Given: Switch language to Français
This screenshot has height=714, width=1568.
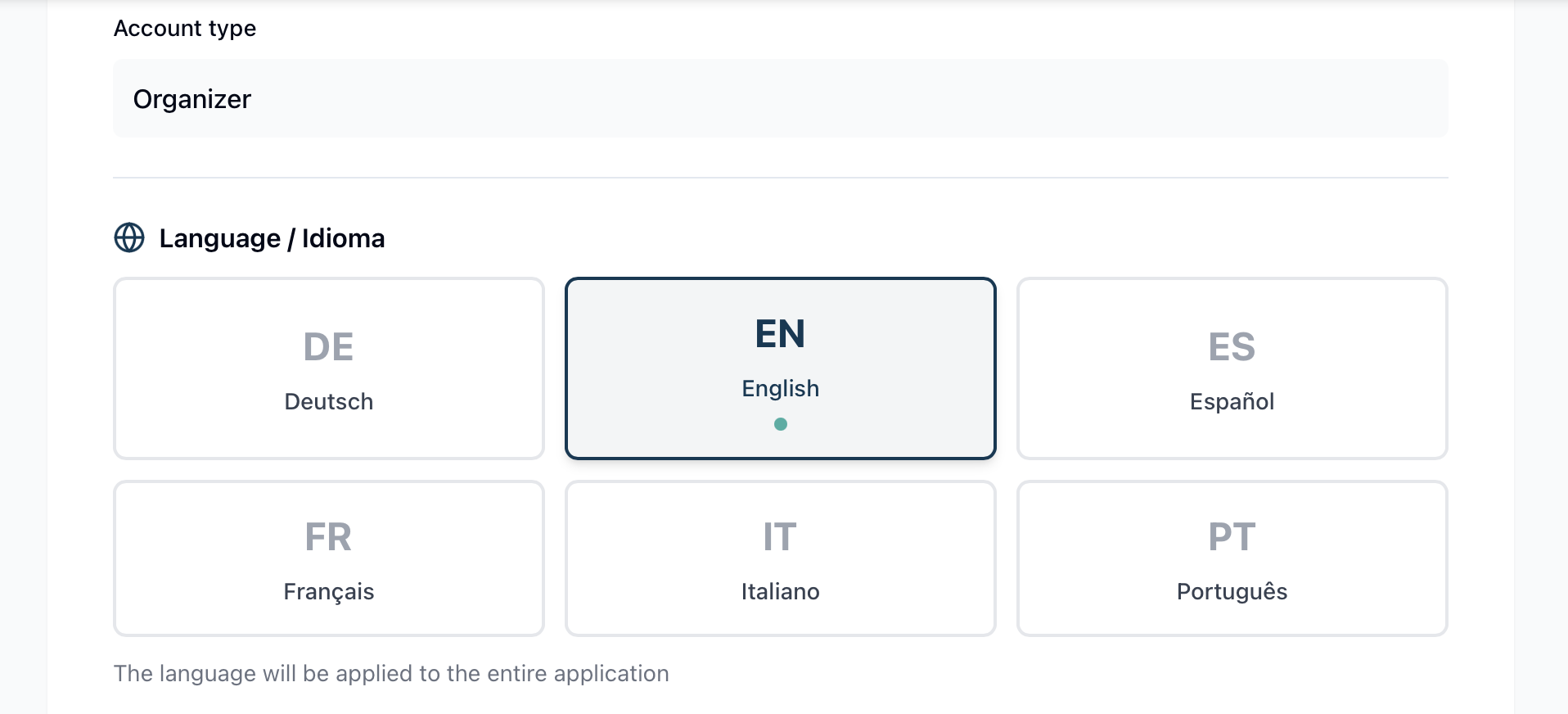Looking at the screenshot, I should click(x=328, y=558).
